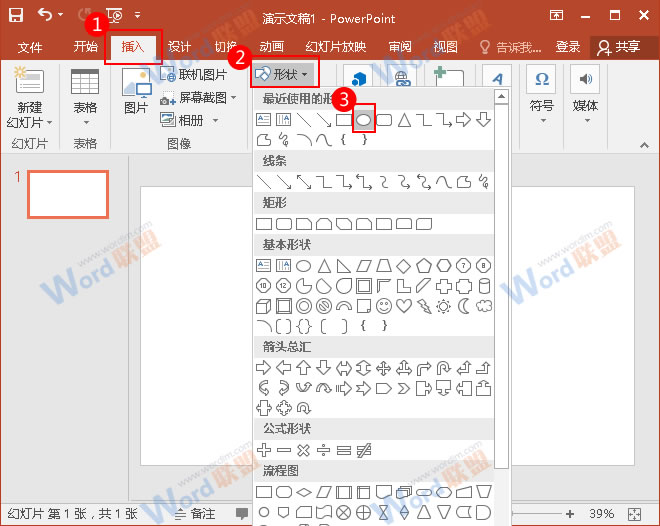
Task: Select slide 1 thumbnail in the slide panel
Action: point(67,194)
